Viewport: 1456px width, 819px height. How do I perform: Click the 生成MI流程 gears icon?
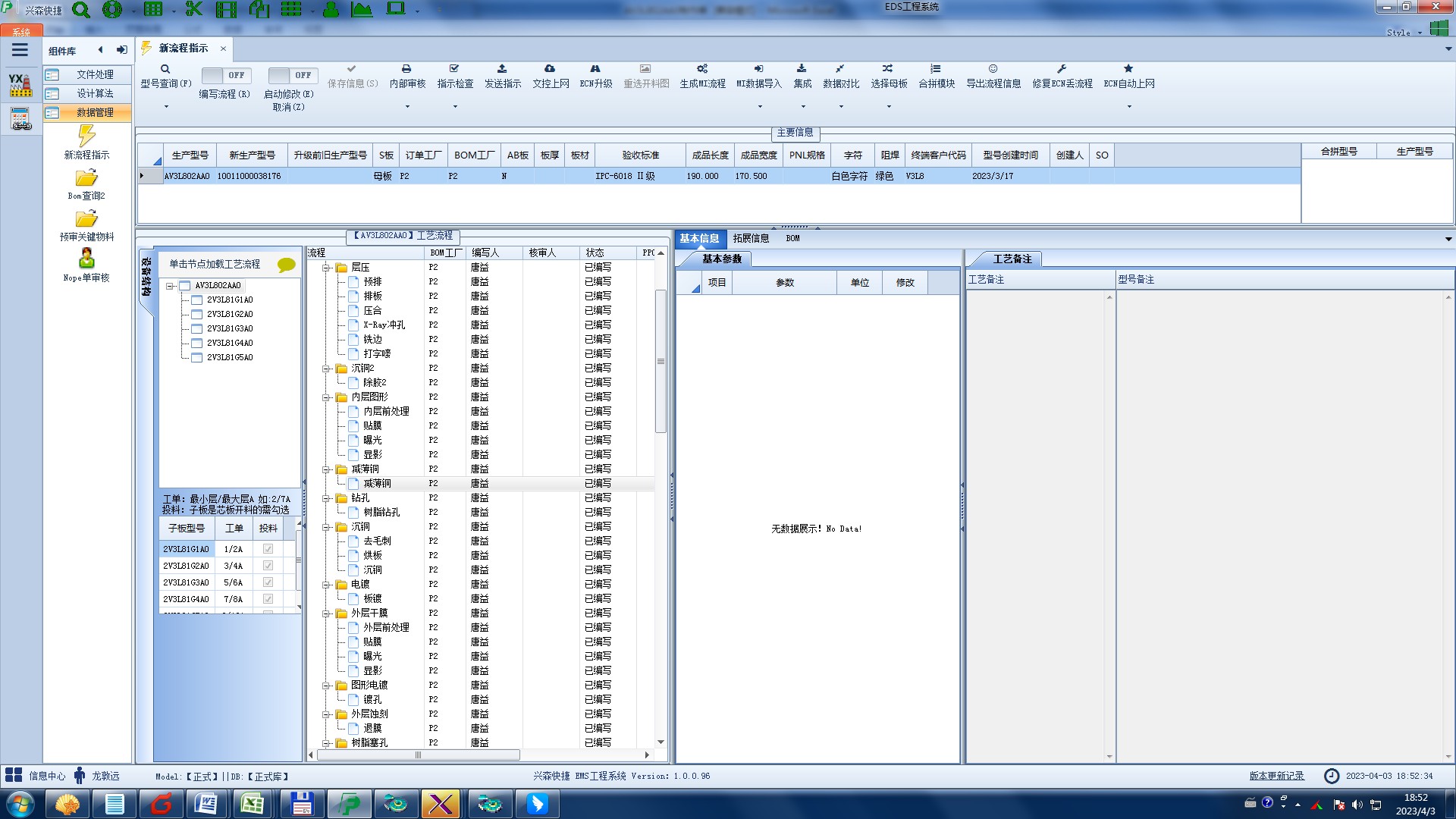[x=702, y=69]
